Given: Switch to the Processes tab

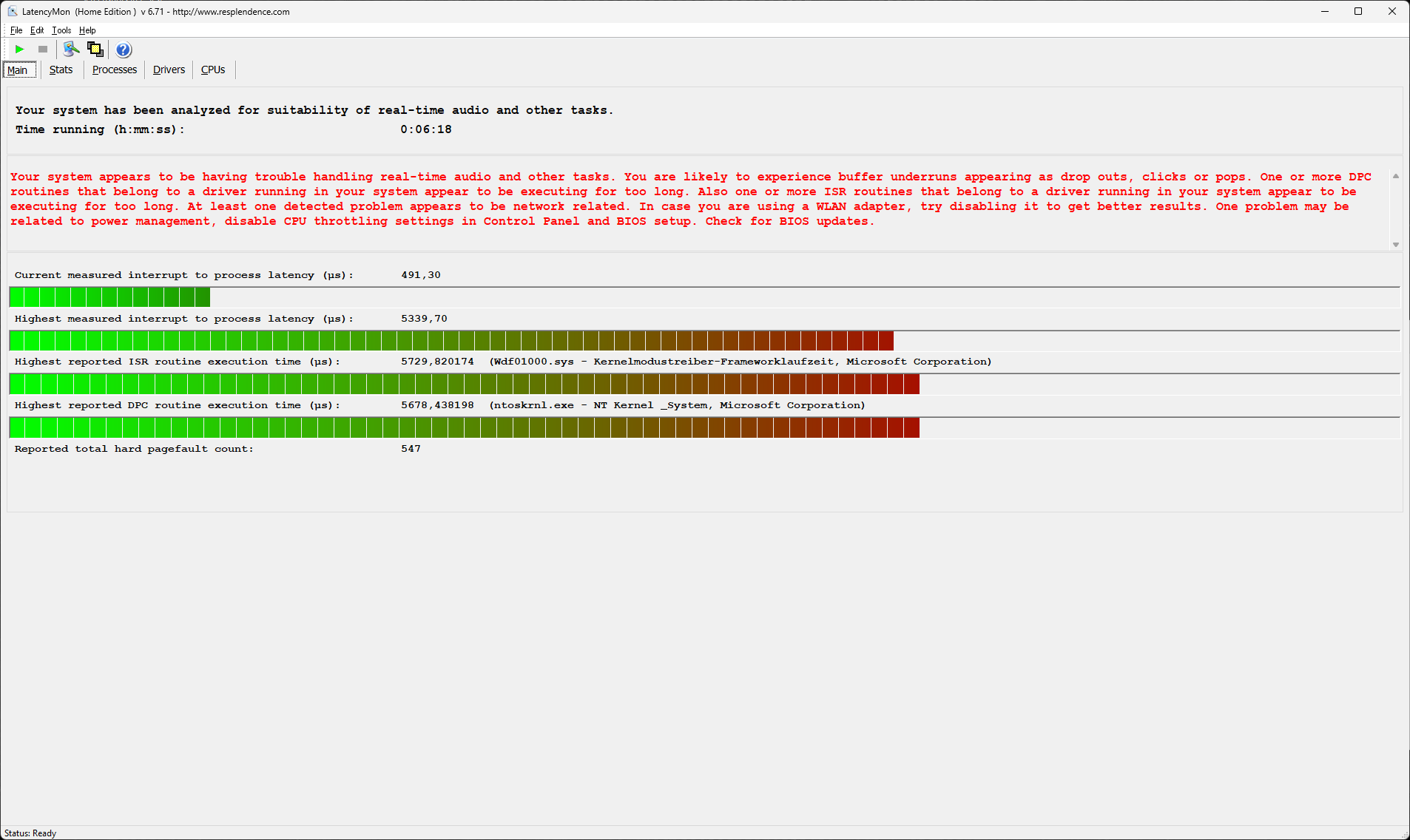Looking at the screenshot, I should coord(115,70).
